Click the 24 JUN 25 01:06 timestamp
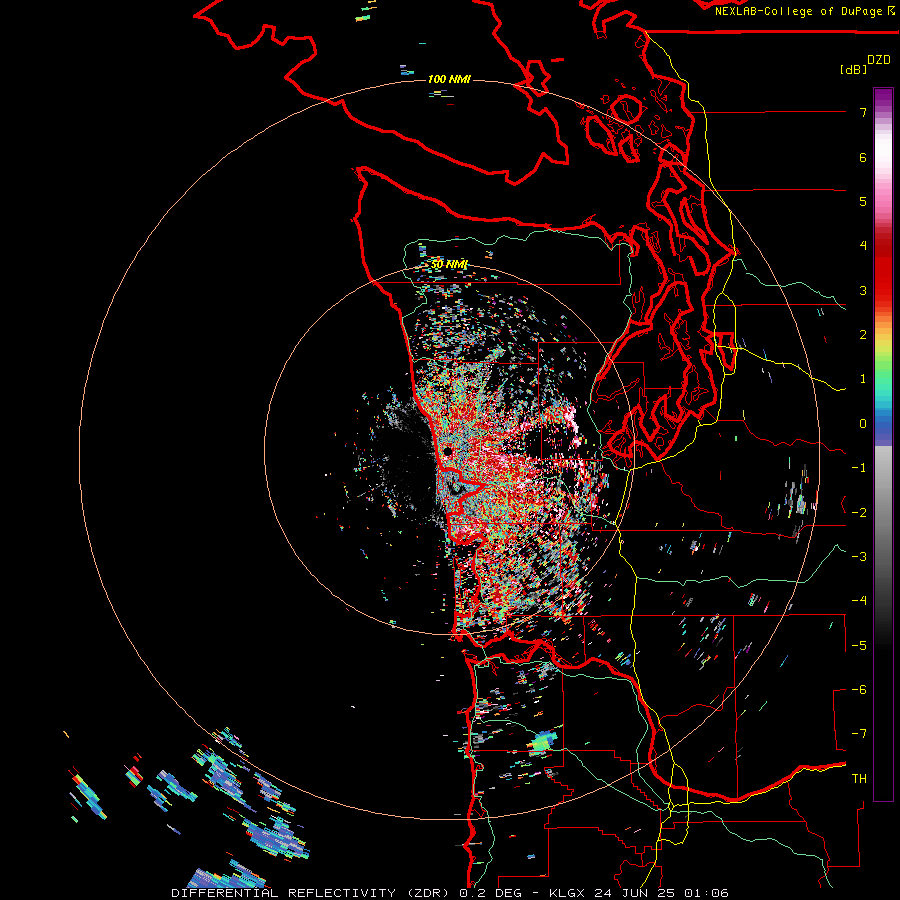Screen dimensions: 900x900 pos(662,893)
